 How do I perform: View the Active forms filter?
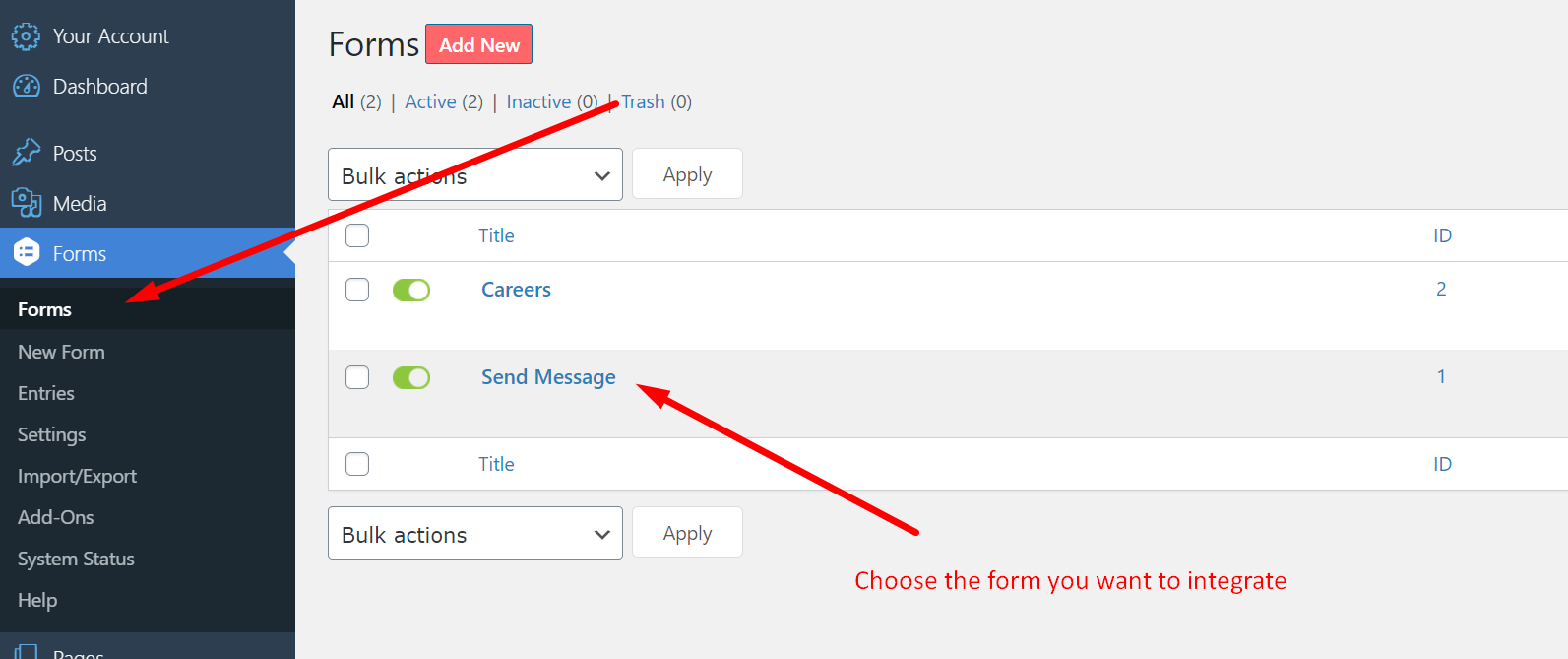(430, 101)
